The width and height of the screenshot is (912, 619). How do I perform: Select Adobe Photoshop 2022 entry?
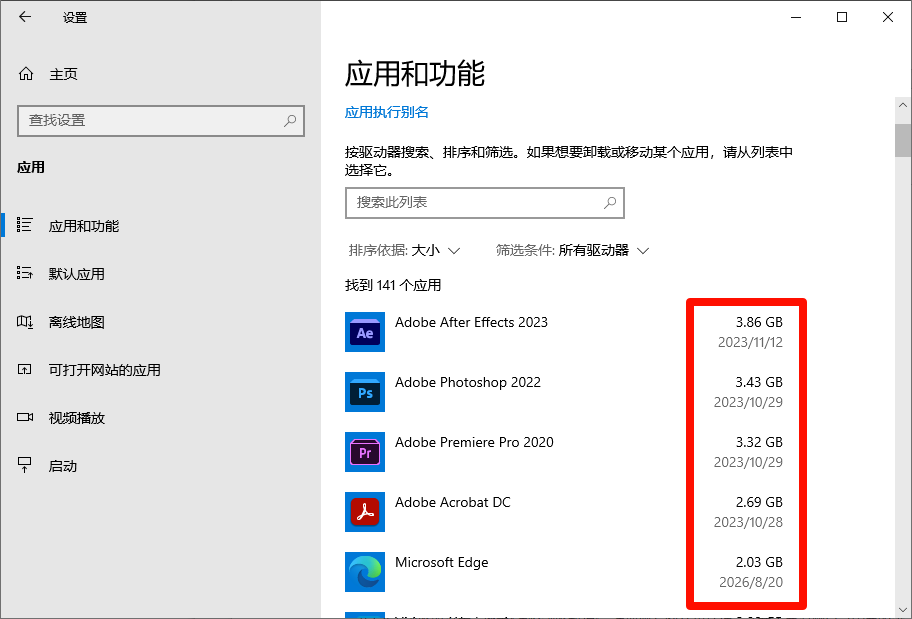coord(564,392)
